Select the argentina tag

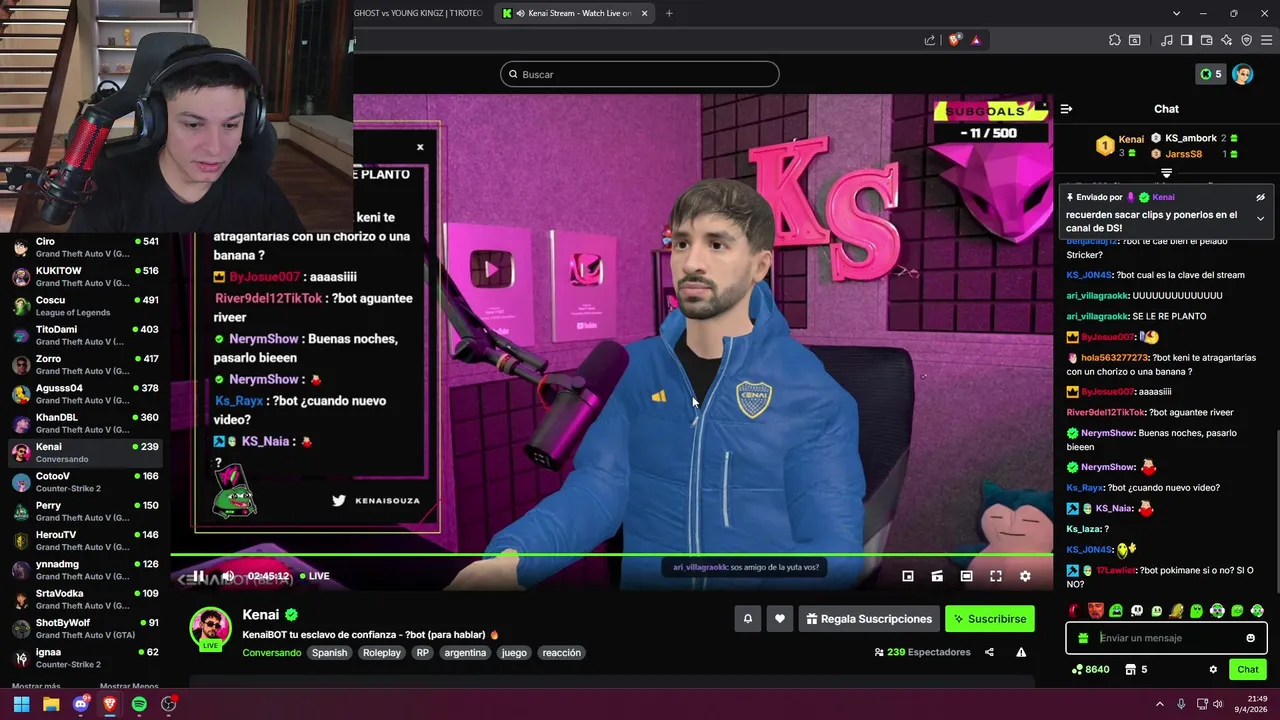[x=465, y=653]
